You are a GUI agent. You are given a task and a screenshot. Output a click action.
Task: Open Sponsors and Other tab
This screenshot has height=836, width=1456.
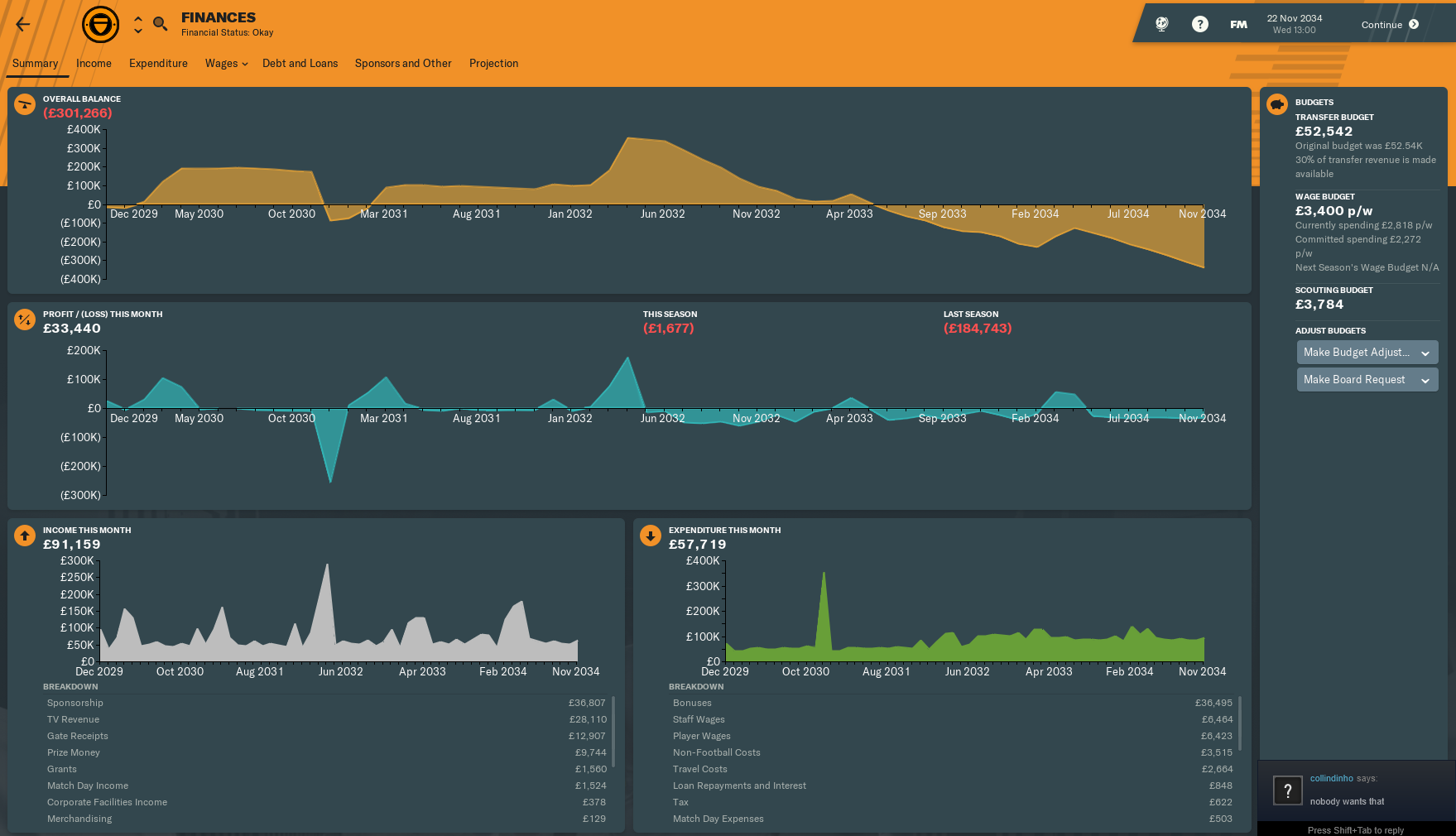coord(403,64)
